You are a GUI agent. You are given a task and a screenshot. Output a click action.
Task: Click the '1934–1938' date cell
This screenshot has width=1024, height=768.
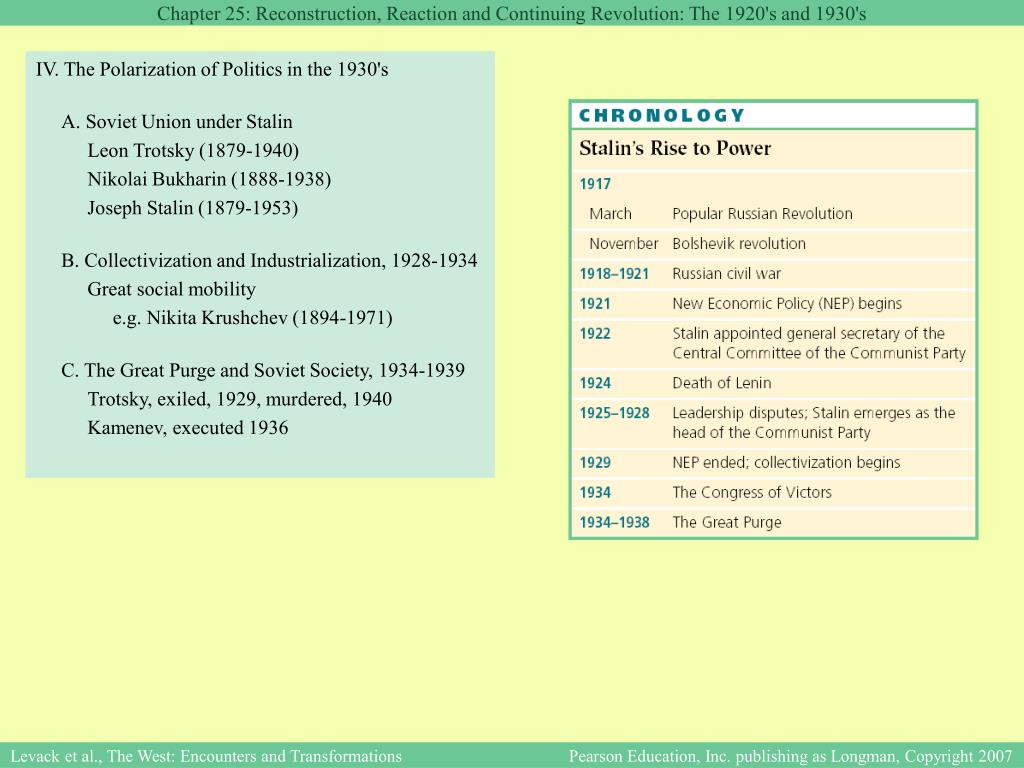pyautogui.click(x=614, y=523)
